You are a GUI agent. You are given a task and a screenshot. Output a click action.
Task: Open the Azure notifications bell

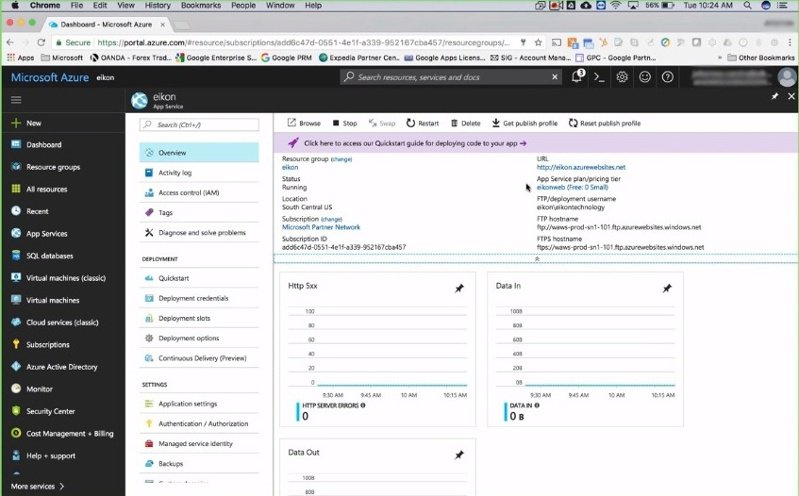[x=577, y=77]
